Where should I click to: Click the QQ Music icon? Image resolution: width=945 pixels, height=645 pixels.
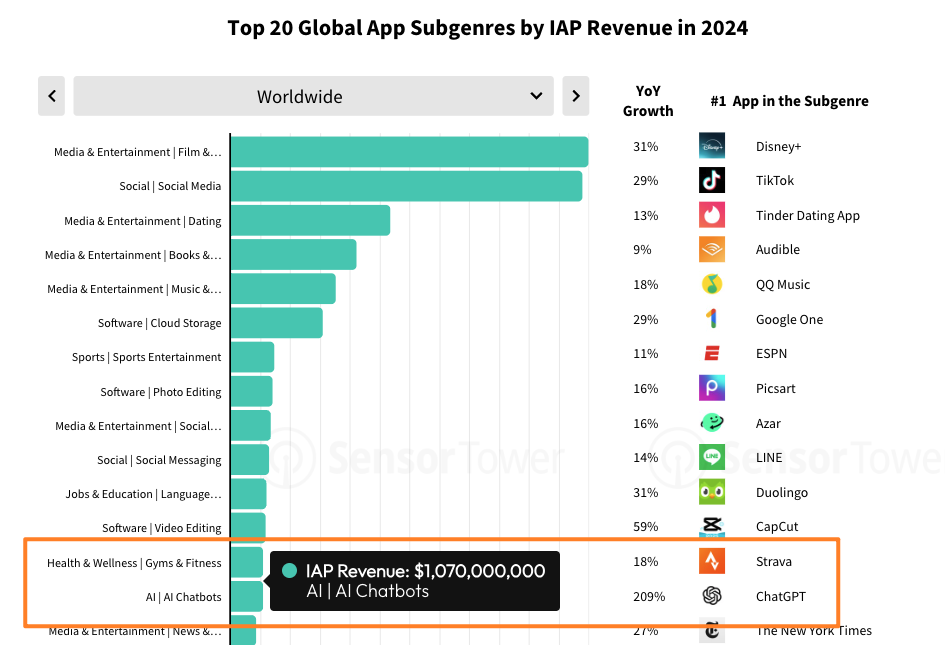[x=712, y=284]
